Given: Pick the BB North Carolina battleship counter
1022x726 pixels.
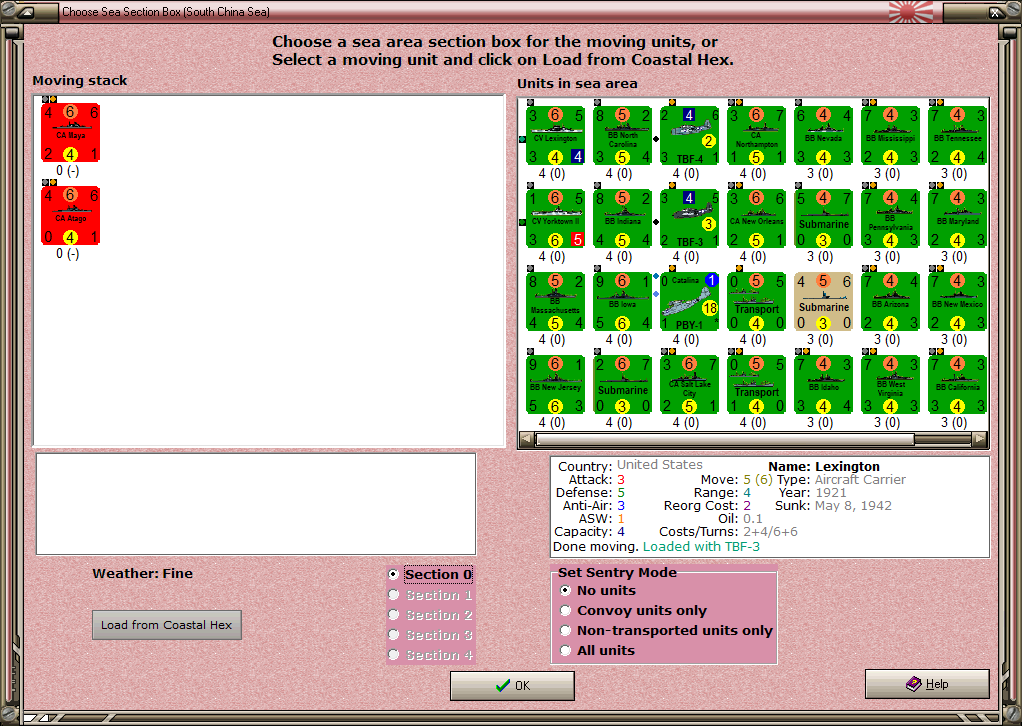Looking at the screenshot, I should 622,136.
